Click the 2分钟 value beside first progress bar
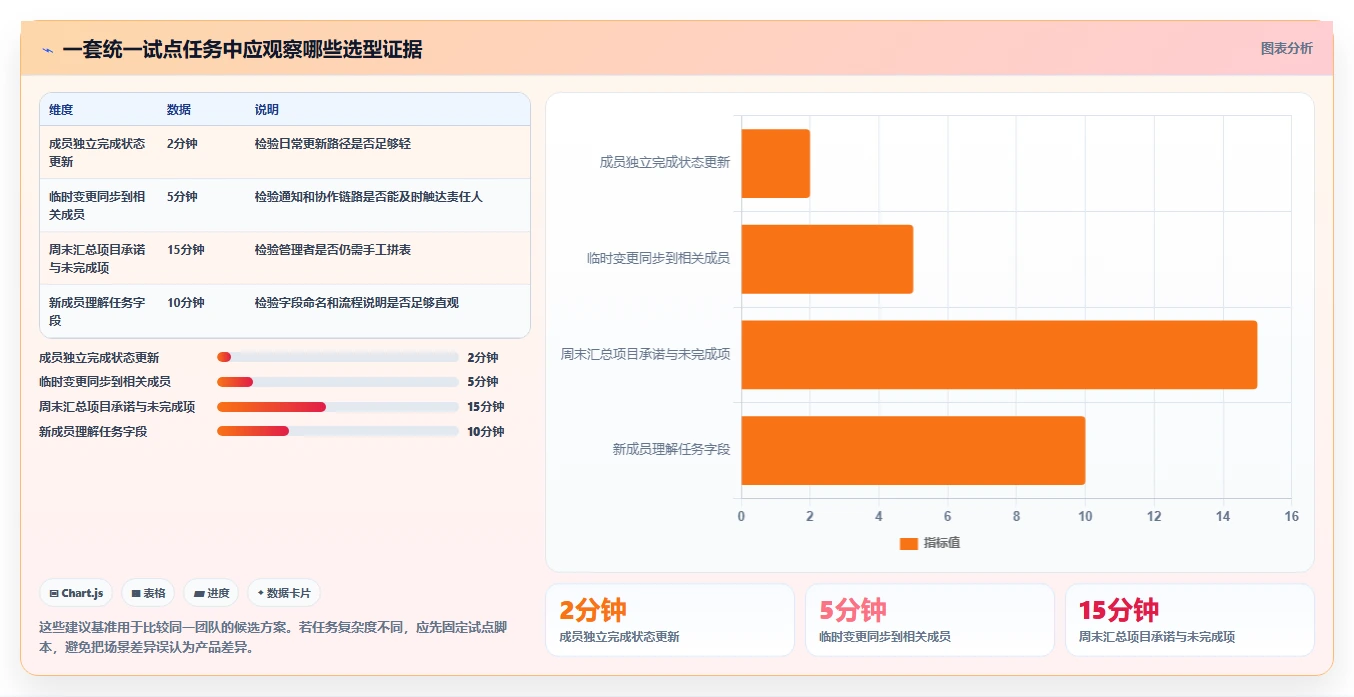1354x697 pixels. coord(482,357)
